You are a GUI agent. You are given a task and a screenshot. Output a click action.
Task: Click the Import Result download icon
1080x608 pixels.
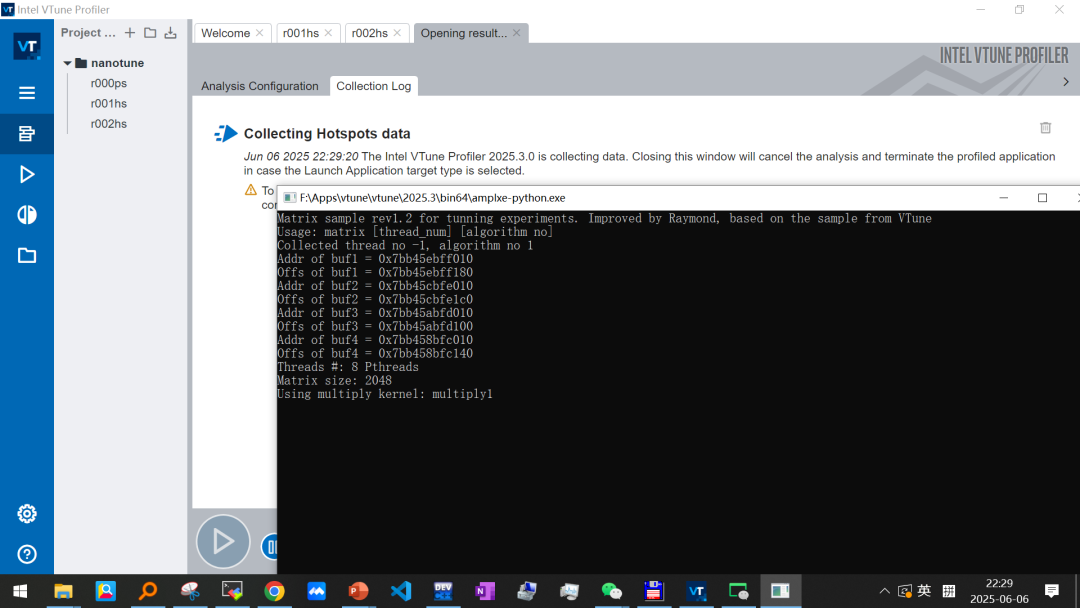click(171, 32)
